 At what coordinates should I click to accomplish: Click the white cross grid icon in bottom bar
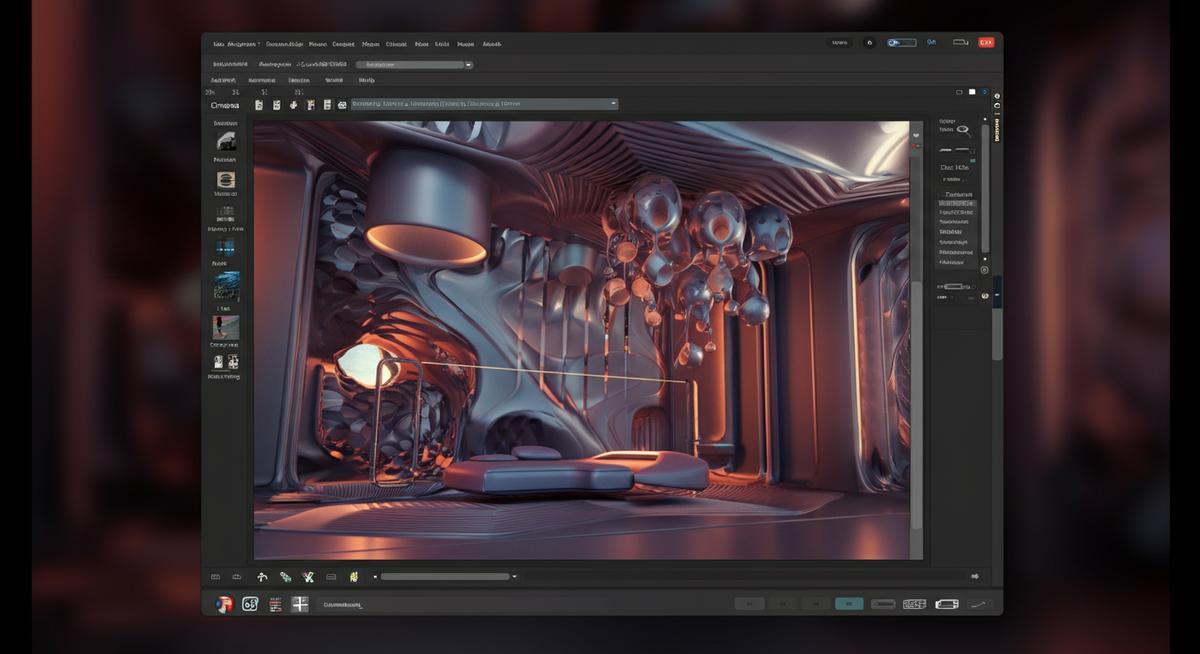299,603
